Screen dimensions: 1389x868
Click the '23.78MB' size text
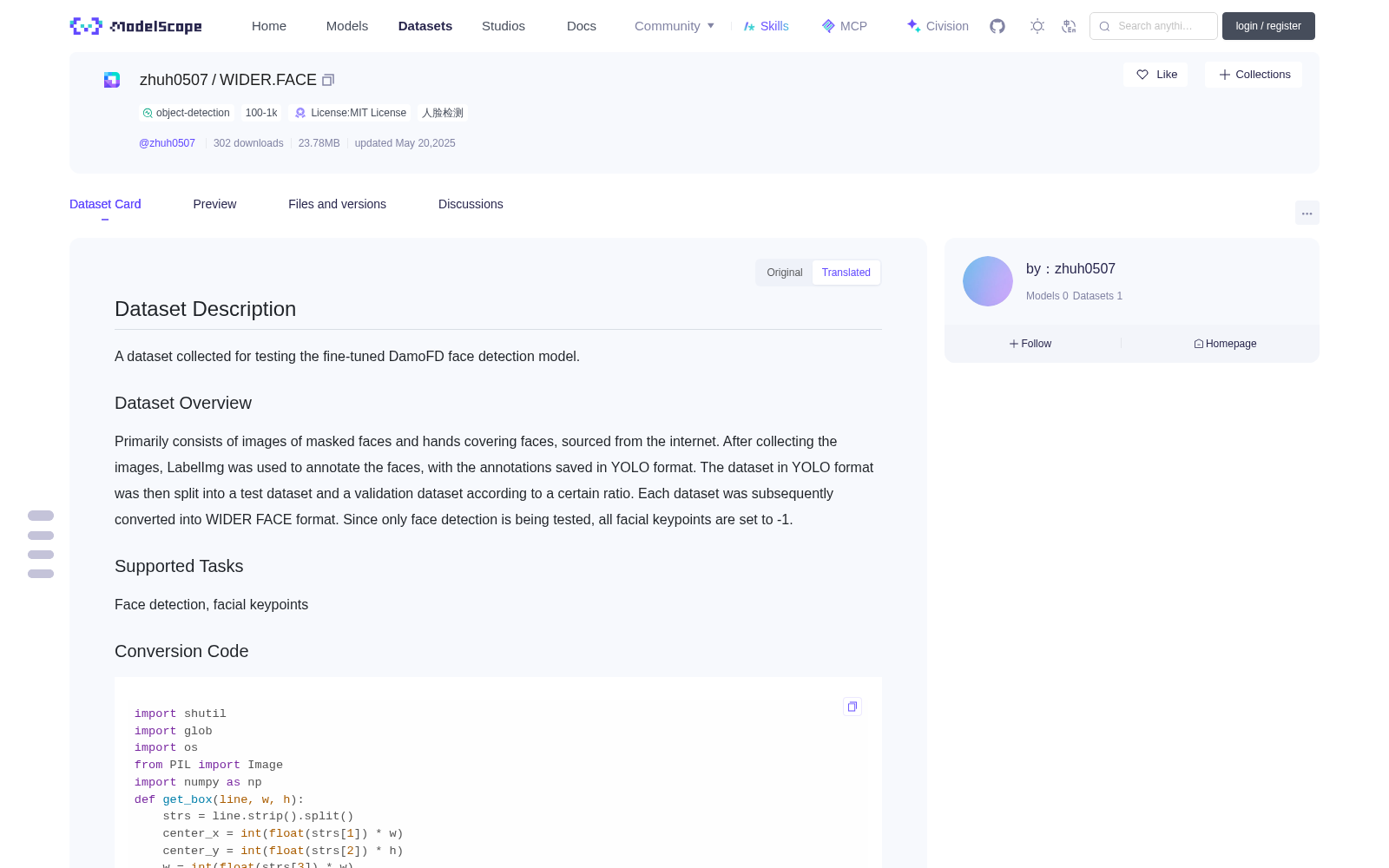pyautogui.click(x=319, y=143)
